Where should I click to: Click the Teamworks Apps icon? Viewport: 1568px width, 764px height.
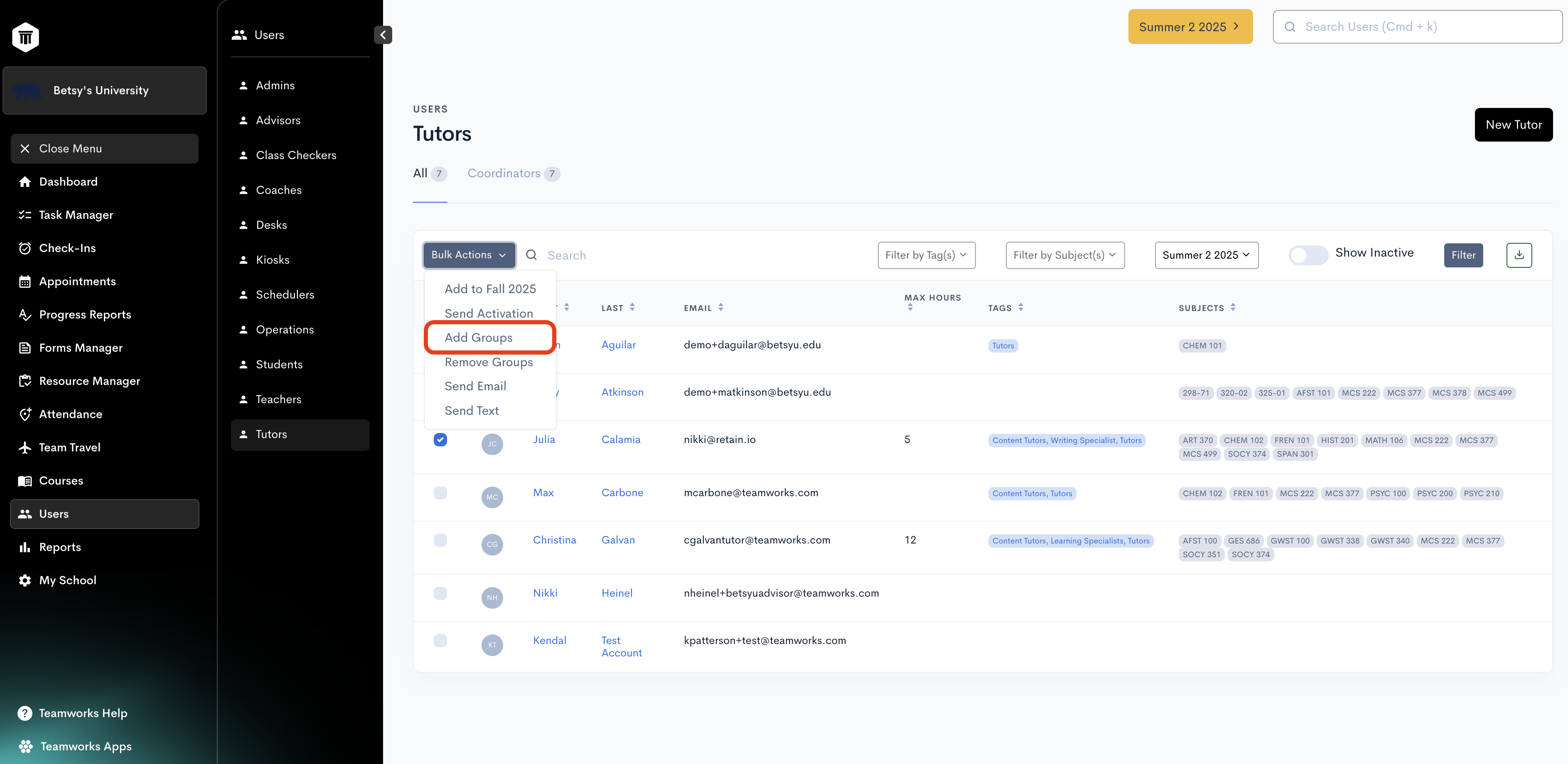pos(26,747)
